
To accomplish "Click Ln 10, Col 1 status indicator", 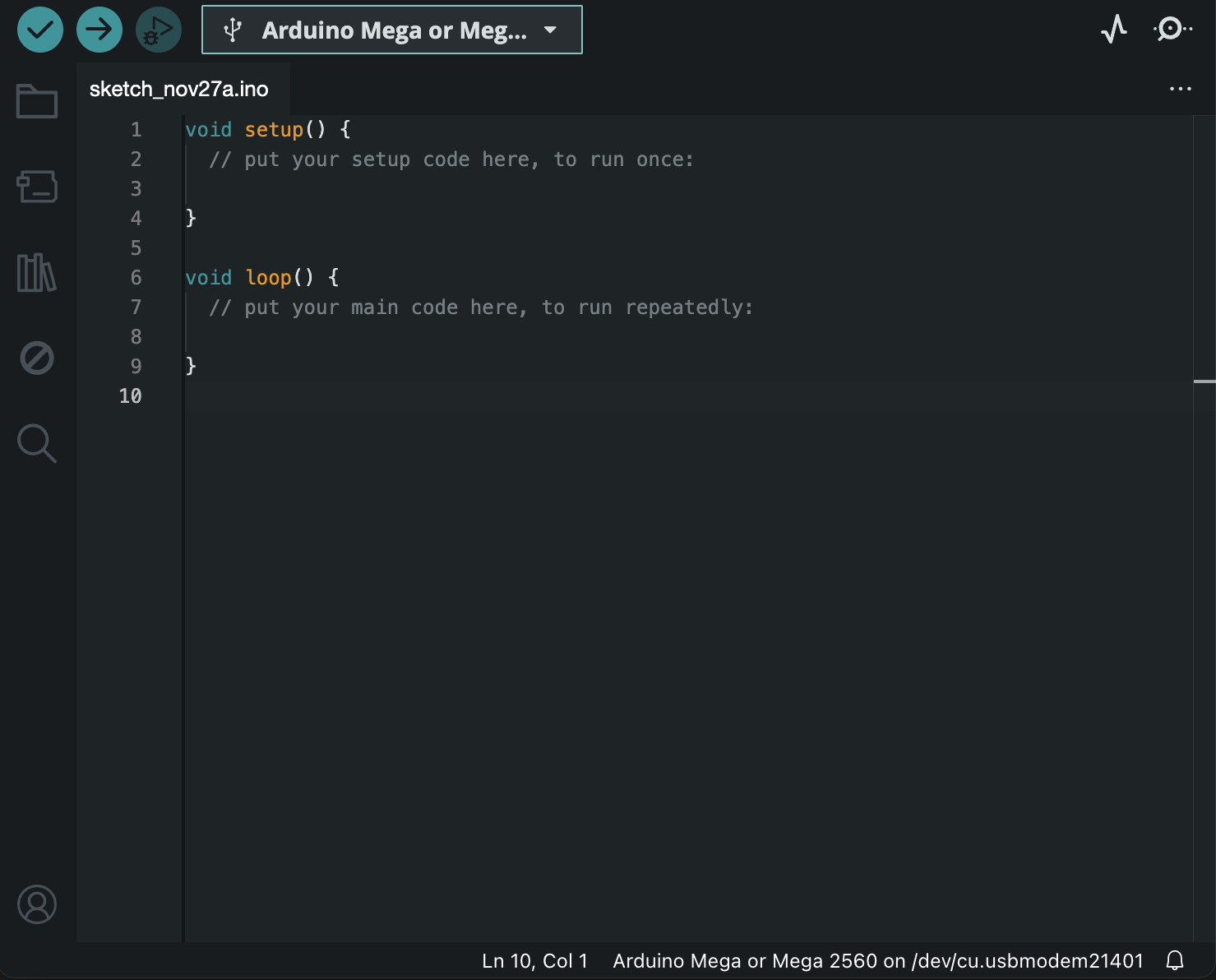I will 534,960.
